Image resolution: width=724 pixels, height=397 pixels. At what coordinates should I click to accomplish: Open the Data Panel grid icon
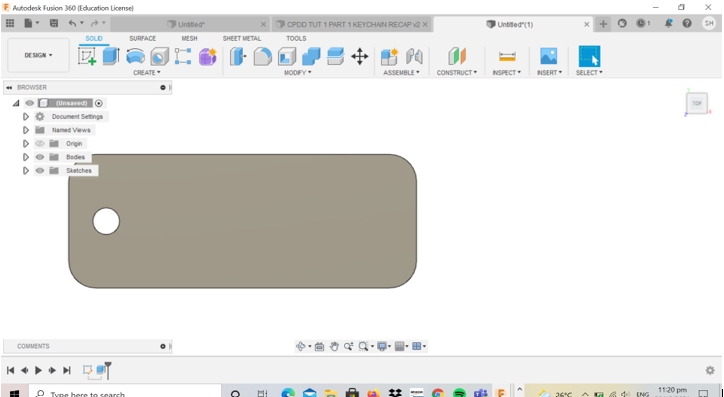click(x=10, y=23)
